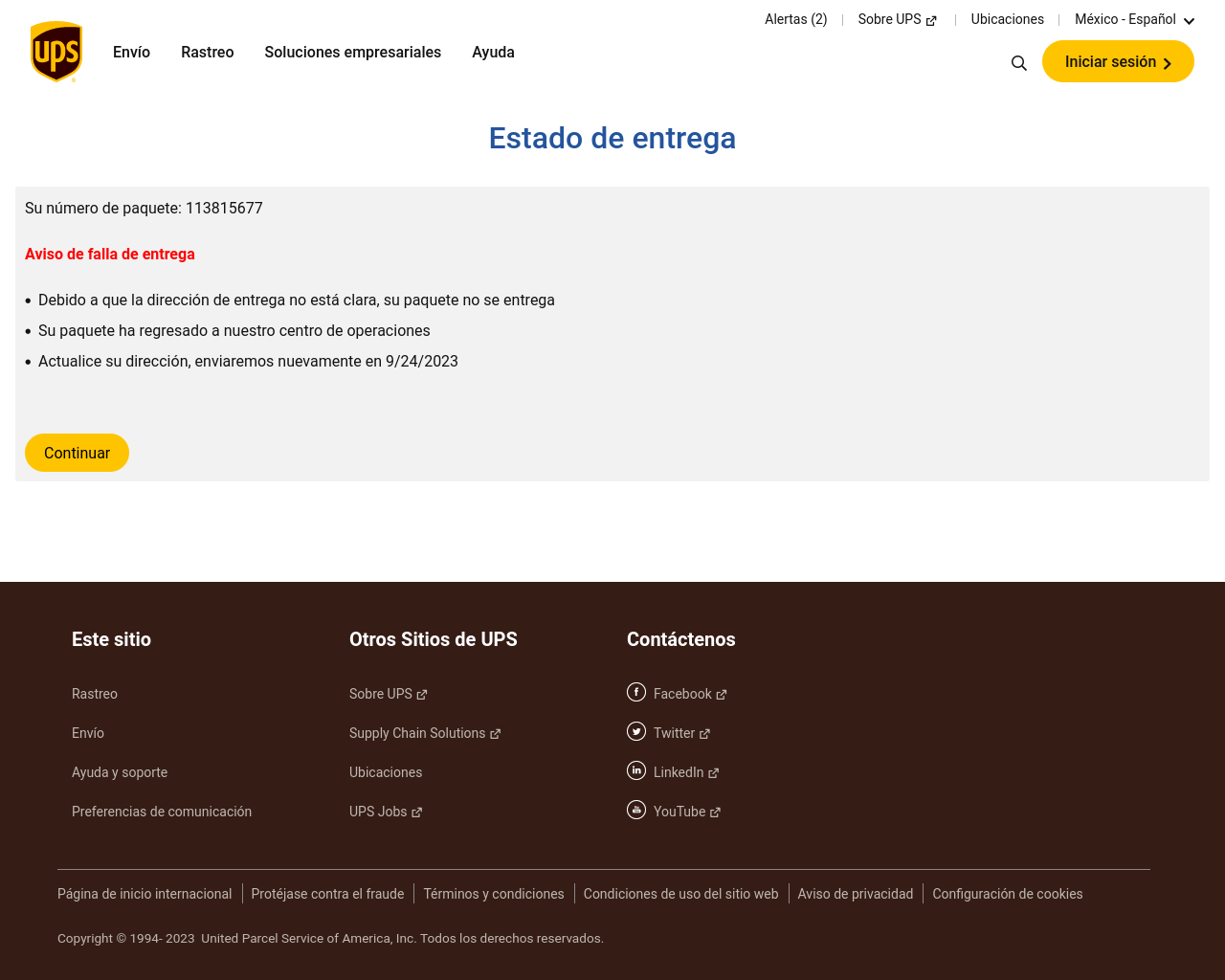Open the search magnifier icon

click(x=1019, y=63)
